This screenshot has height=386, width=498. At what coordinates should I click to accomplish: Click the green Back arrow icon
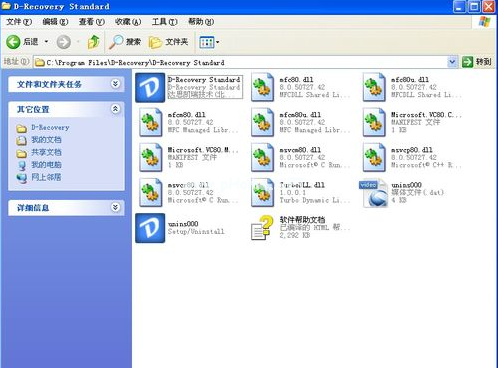pos(13,42)
